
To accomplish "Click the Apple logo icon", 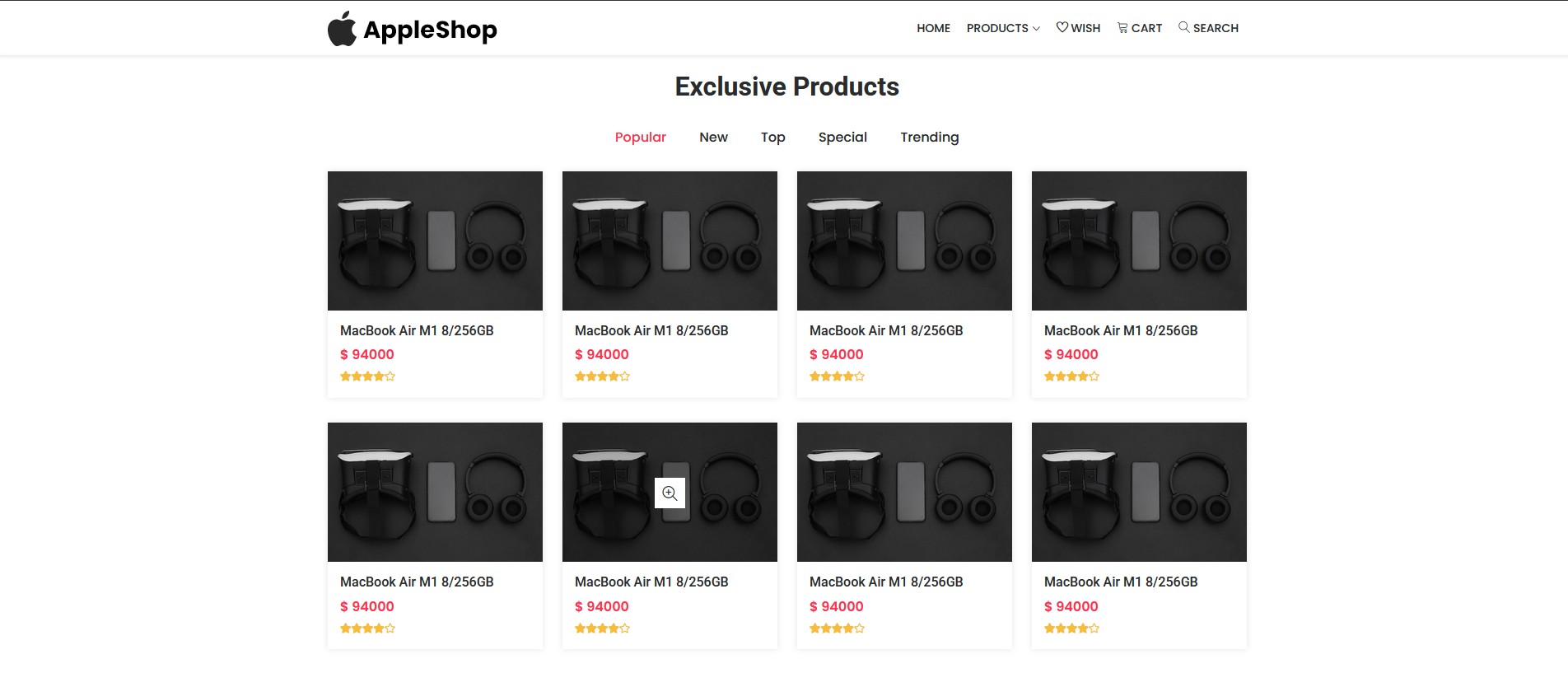I will (x=342, y=29).
